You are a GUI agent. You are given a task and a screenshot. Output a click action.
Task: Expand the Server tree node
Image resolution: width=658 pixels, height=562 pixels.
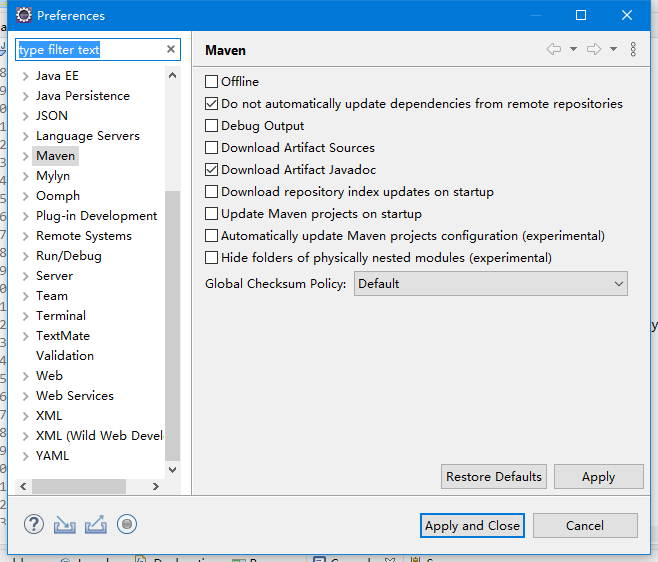[26, 276]
